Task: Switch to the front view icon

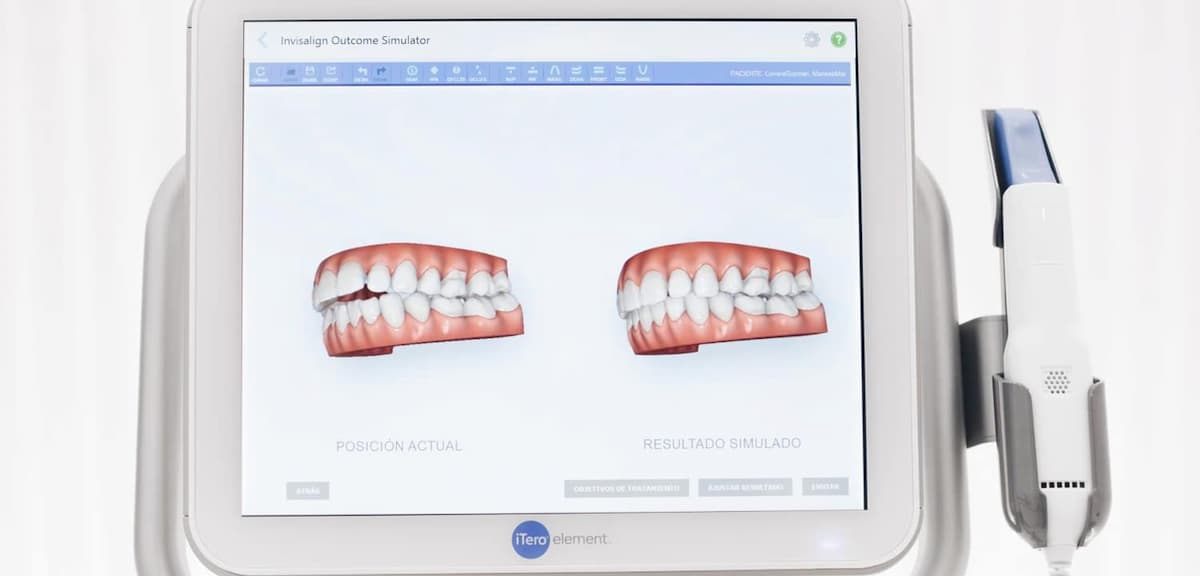Action: (x=598, y=73)
